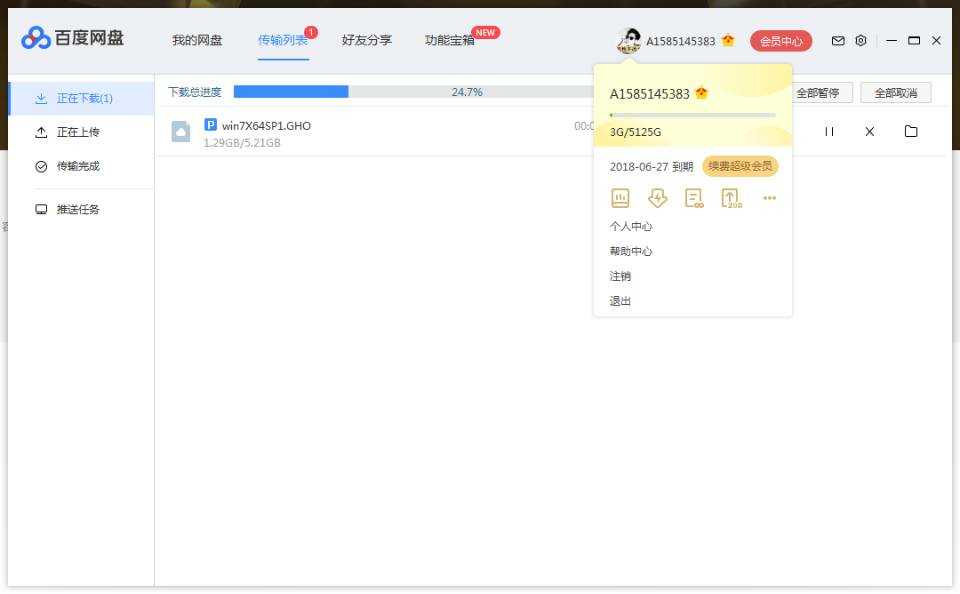Open 个人中心 from the account menu
This screenshot has width=960, height=594.
click(631, 227)
